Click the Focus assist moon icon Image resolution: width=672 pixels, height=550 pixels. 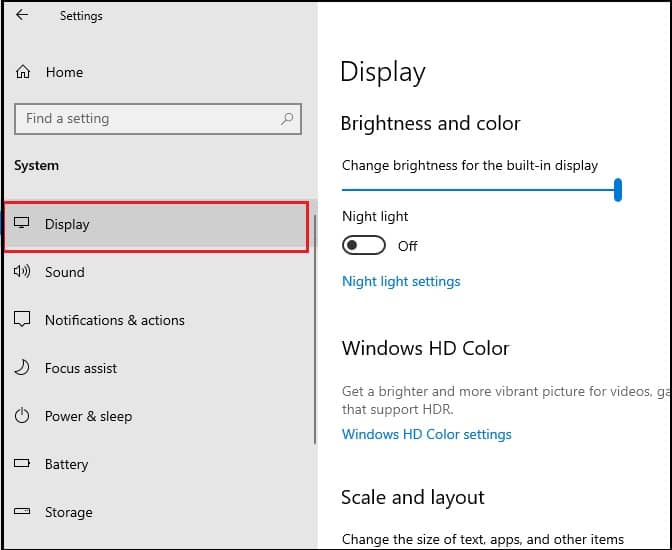coord(22,367)
